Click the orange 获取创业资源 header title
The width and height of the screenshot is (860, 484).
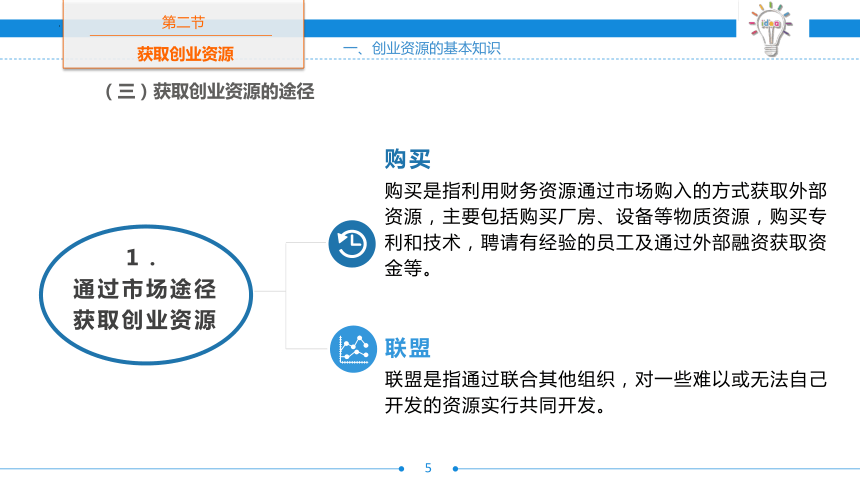(185, 54)
